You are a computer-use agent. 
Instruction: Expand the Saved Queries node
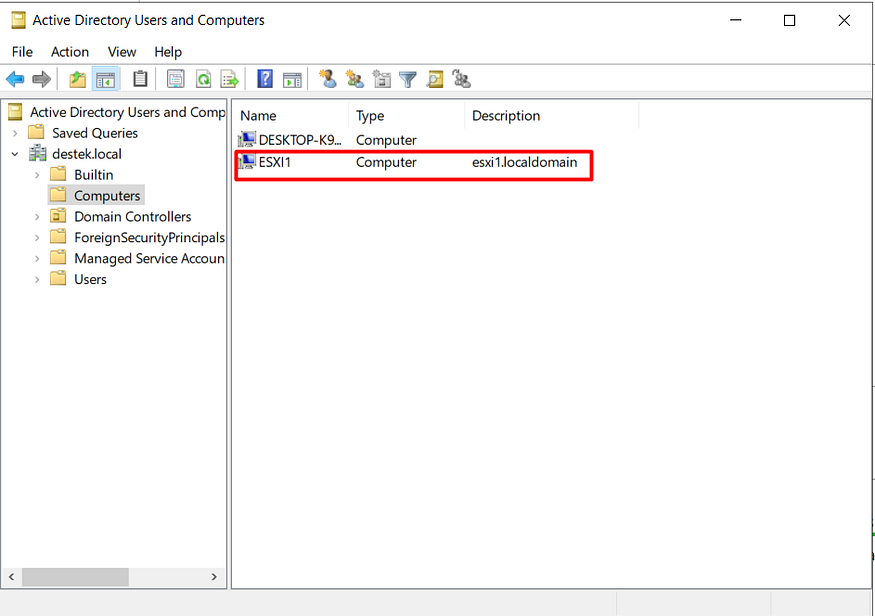(15, 133)
